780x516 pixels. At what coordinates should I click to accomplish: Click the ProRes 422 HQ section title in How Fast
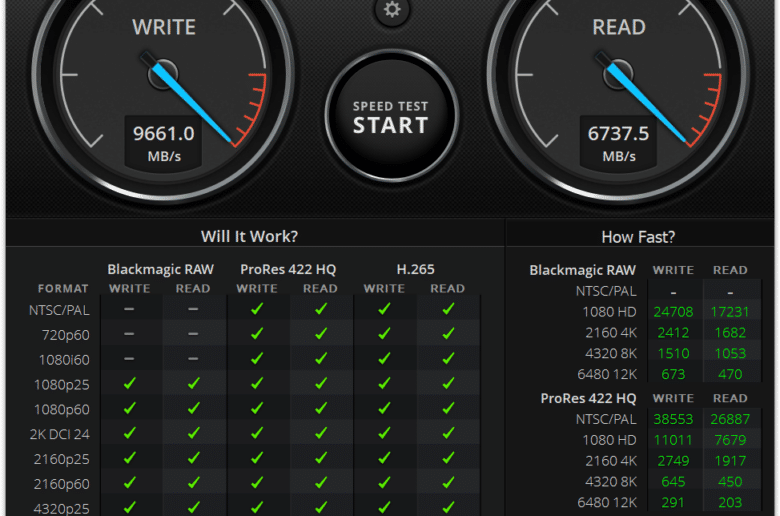pos(588,399)
